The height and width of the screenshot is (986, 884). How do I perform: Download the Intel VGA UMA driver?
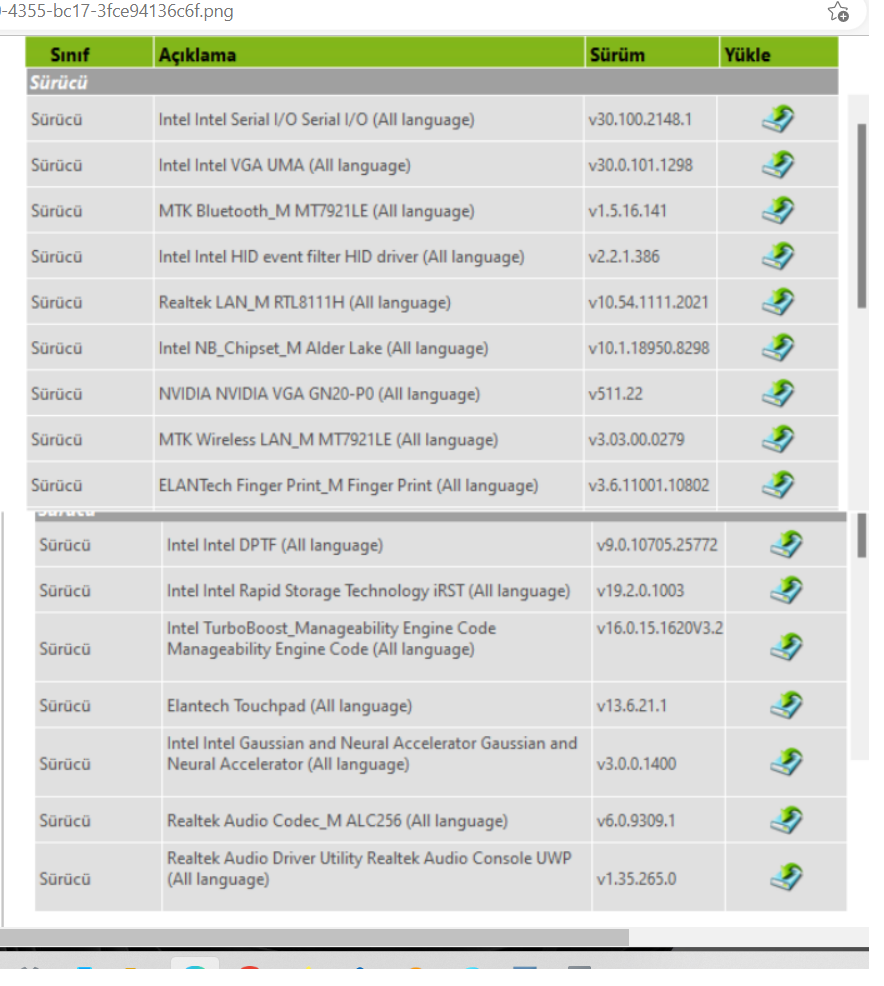click(778, 165)
